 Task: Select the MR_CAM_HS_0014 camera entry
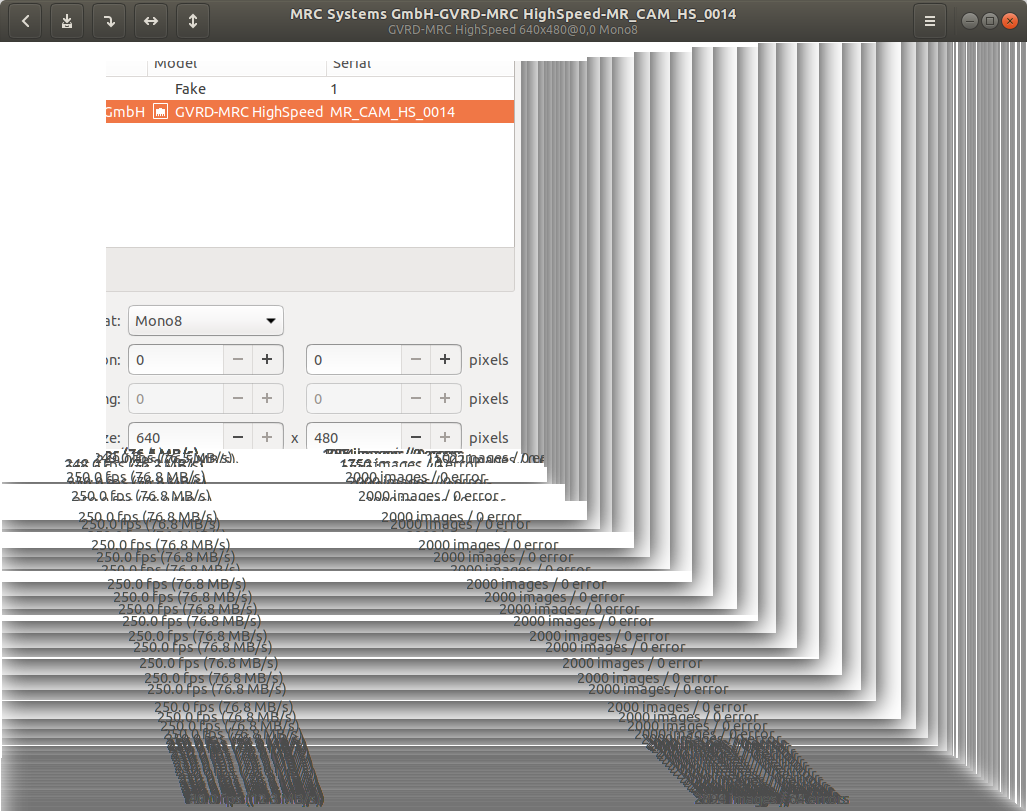tap(300, 112)
